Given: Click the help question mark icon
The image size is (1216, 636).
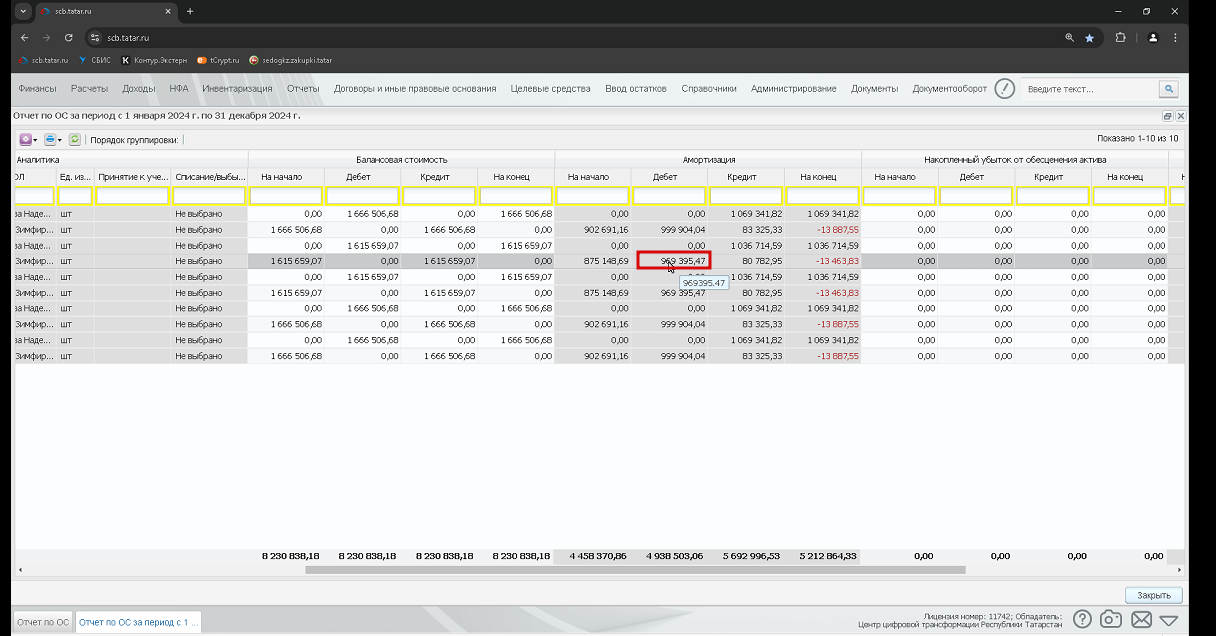Looking at the screenshot, I should (x=1082, y=619).
